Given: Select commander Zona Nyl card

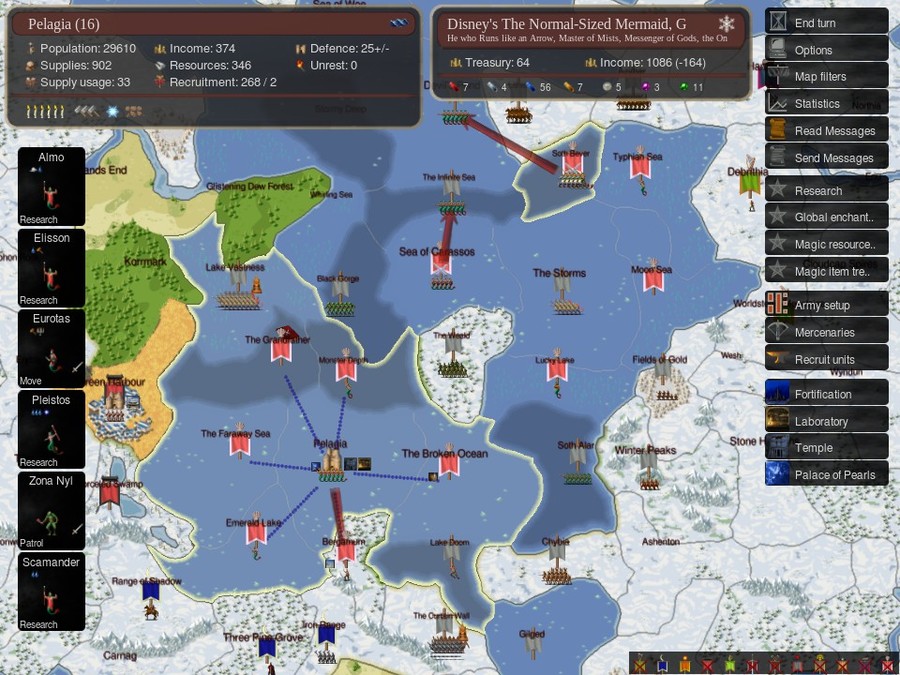Looking at the screenshot, I should tap(52, 511).
